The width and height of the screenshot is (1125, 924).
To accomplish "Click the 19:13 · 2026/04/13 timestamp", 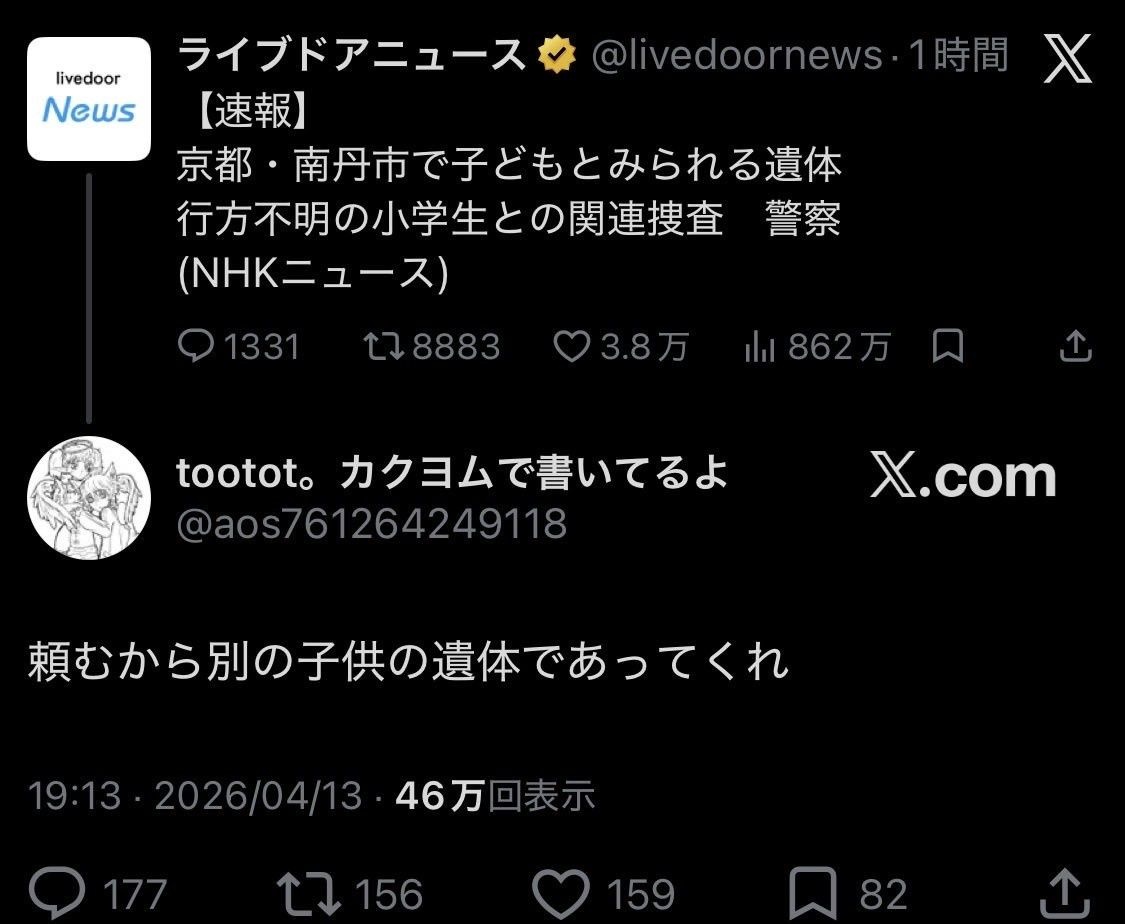I will coord(194,796).
